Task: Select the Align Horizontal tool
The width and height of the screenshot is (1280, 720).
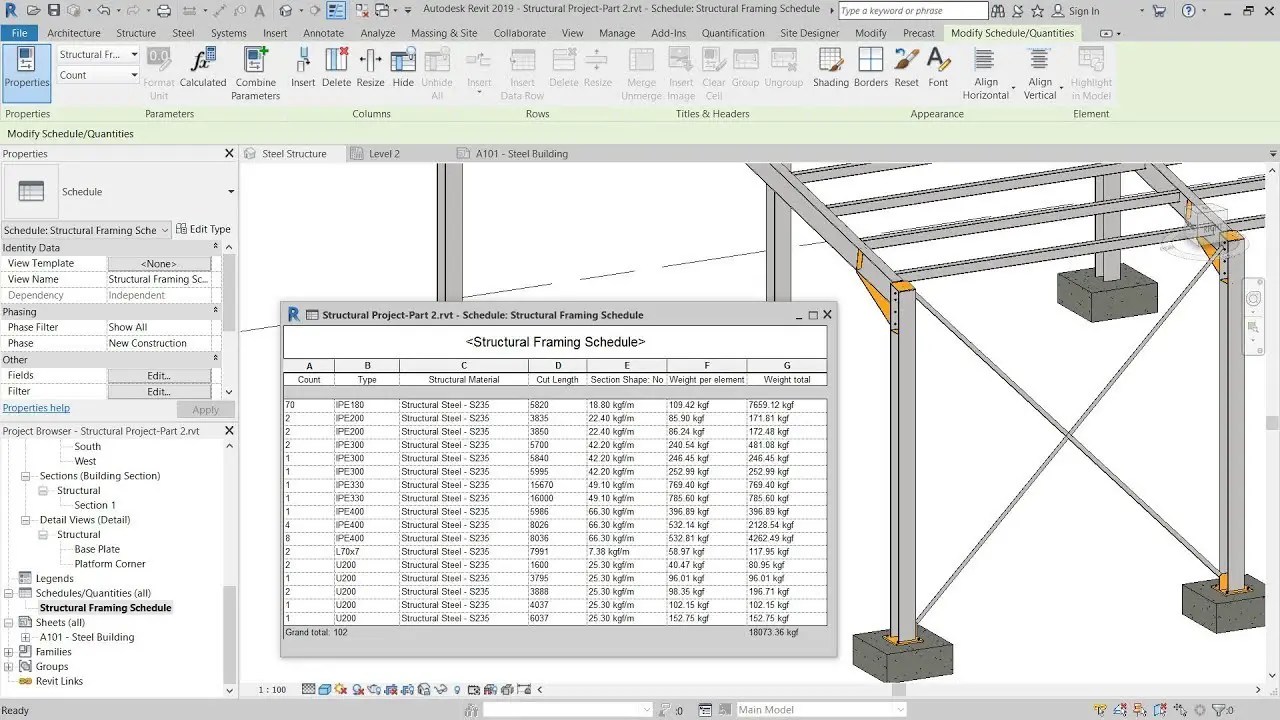Action: (986, 70)
